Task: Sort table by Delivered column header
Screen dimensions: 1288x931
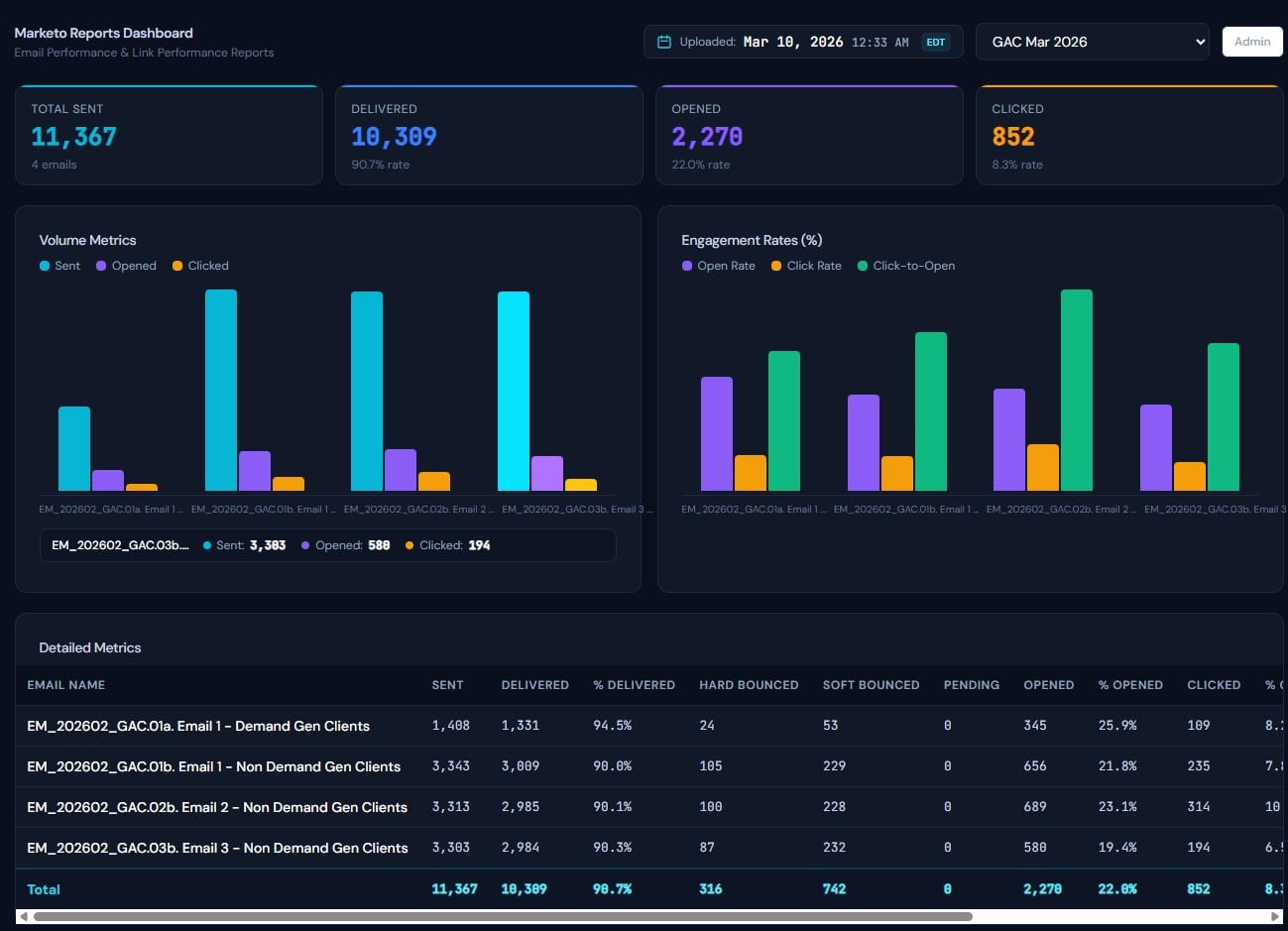Action: tap(535, 685)
